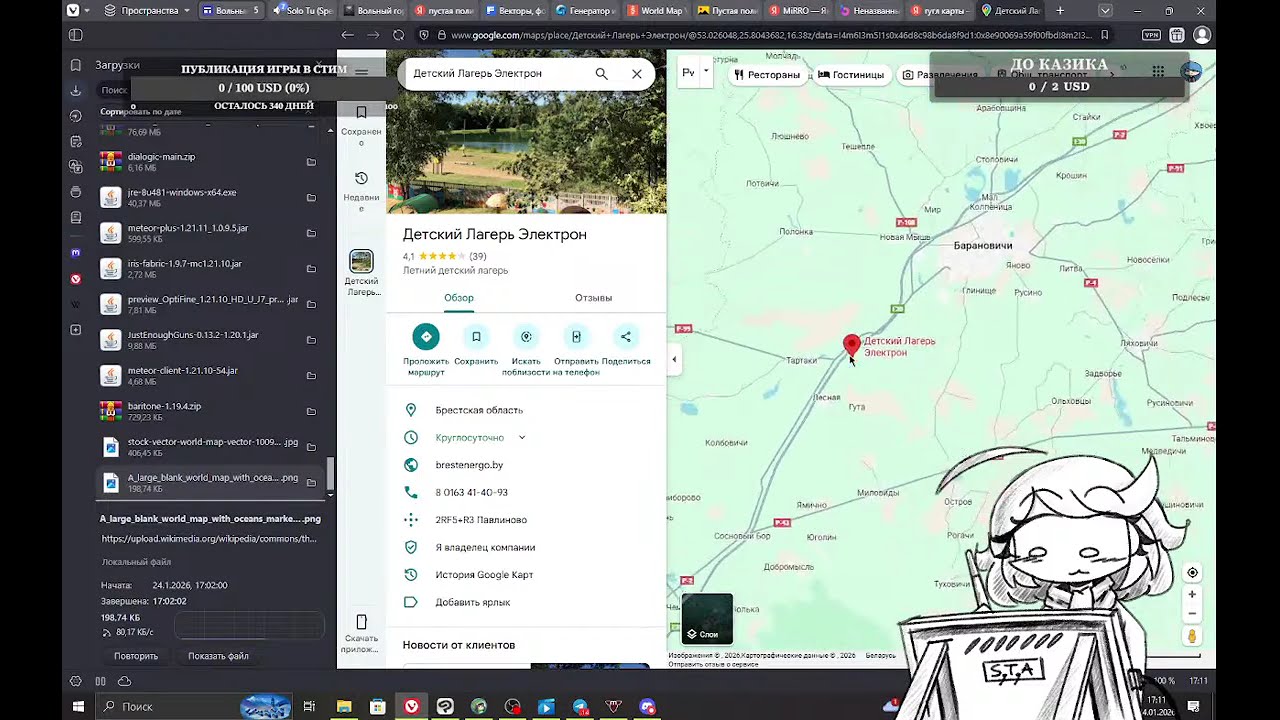Show folder for iris-fabric download
1280x720 pixels.
[311, 269]
